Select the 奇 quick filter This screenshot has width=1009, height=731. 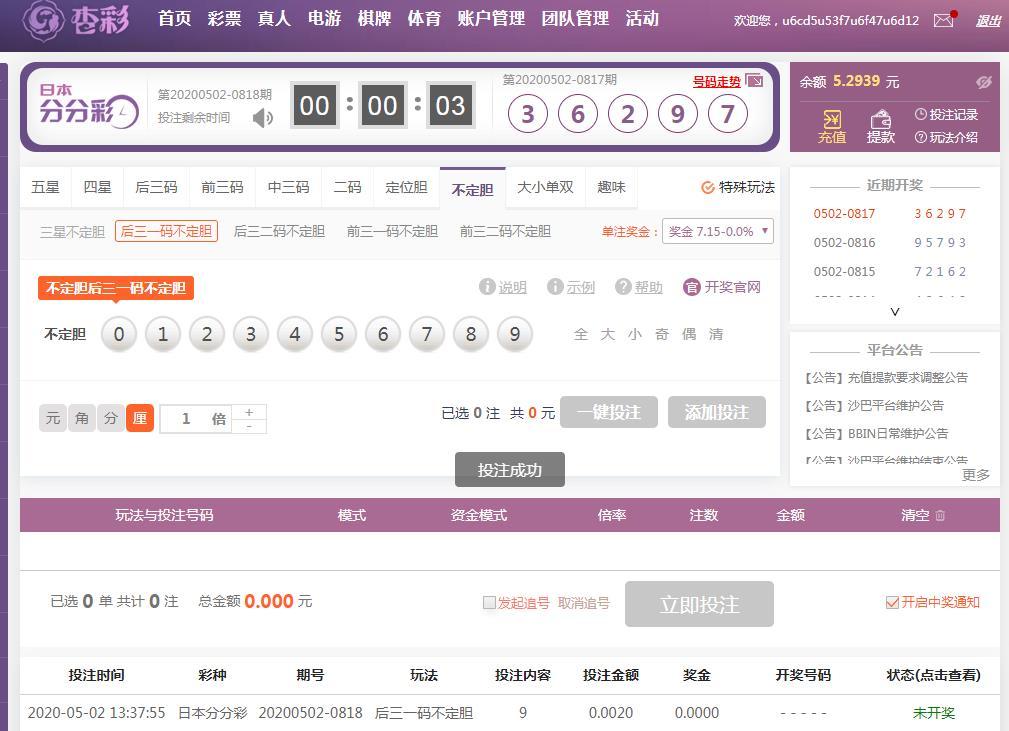[x=662, y=334]
